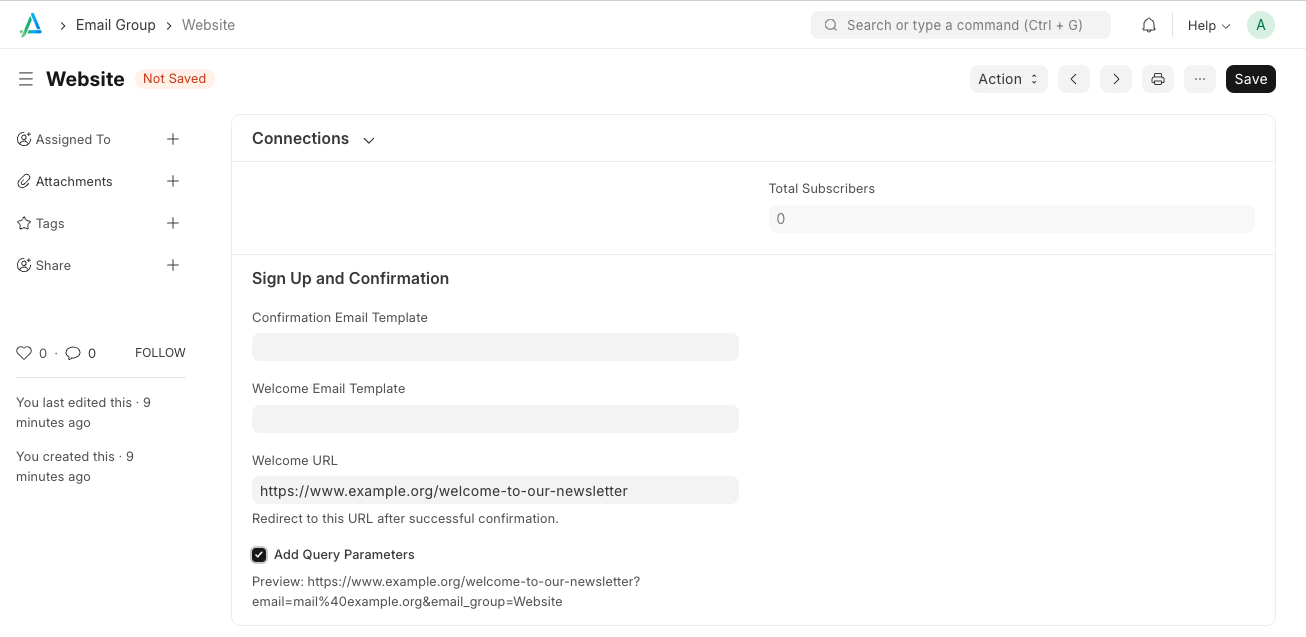
Task: Open the three-dots more menu
Action: pyautogui.click(x=1200, y=79)
